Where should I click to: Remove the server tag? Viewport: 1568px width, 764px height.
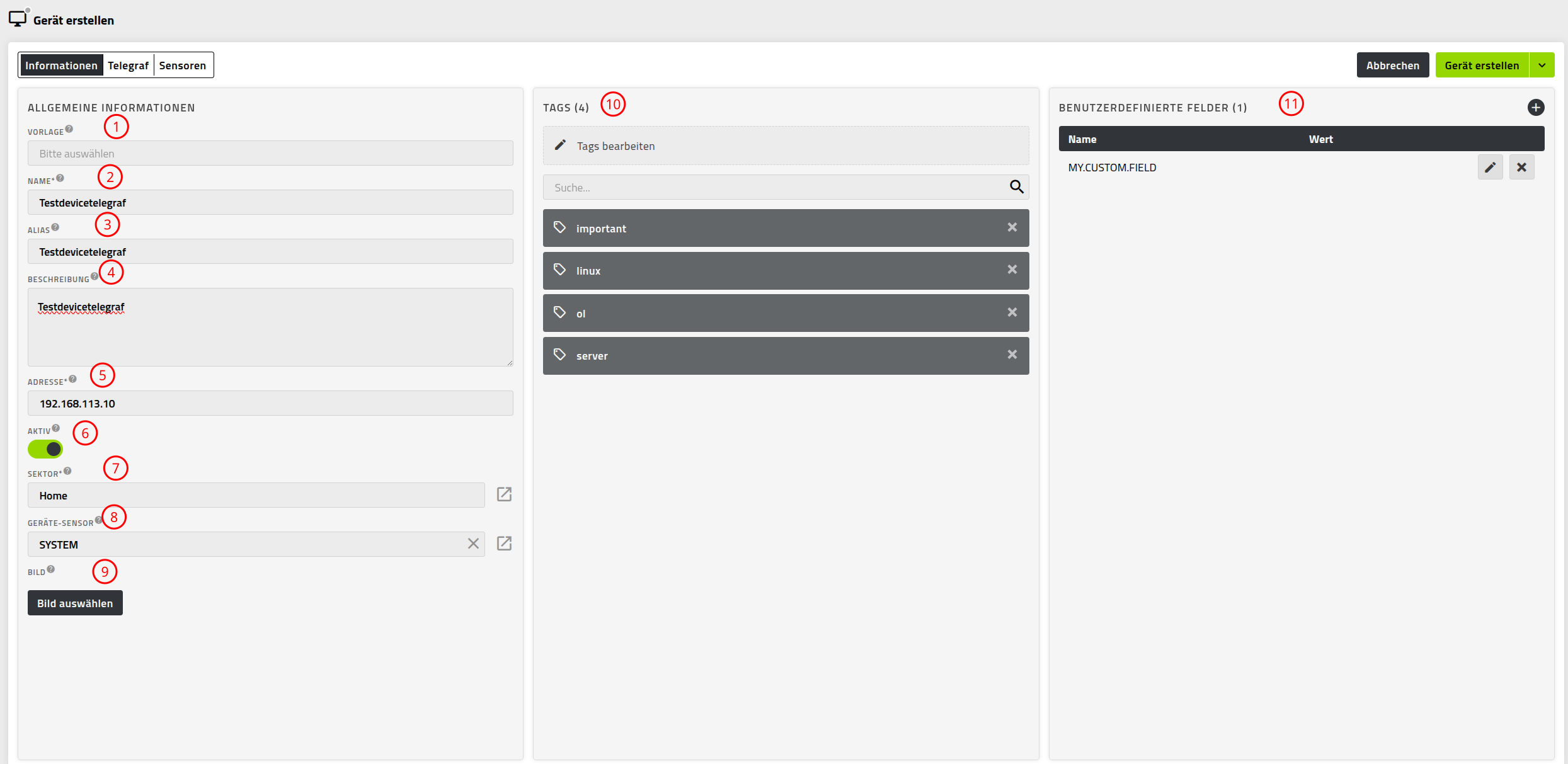click(1012, 355)
